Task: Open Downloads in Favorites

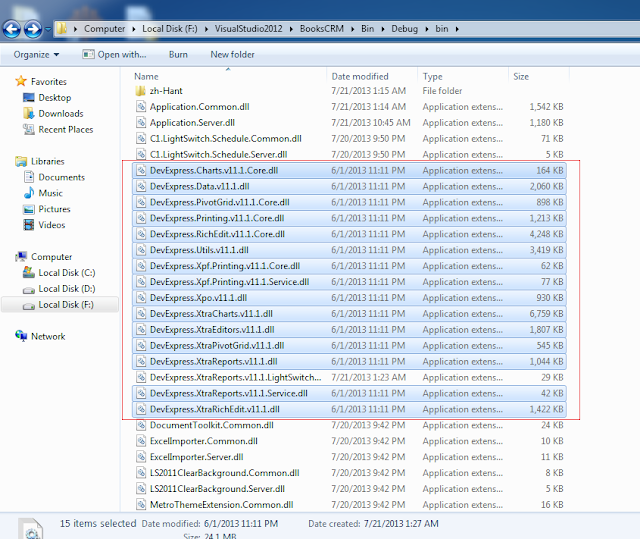Action: [x=61, y=113]
